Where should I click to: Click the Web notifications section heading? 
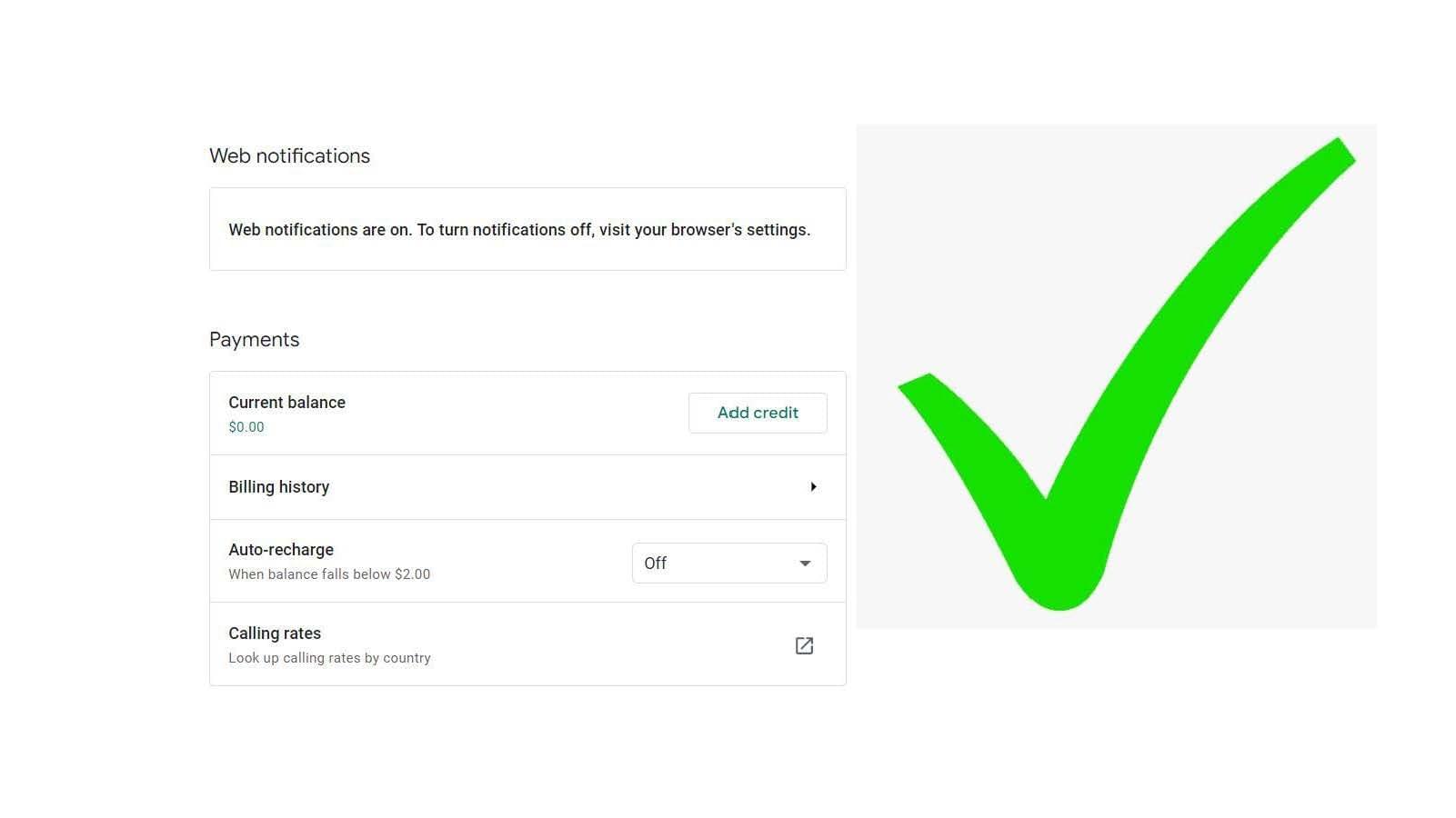click(289, 156)
